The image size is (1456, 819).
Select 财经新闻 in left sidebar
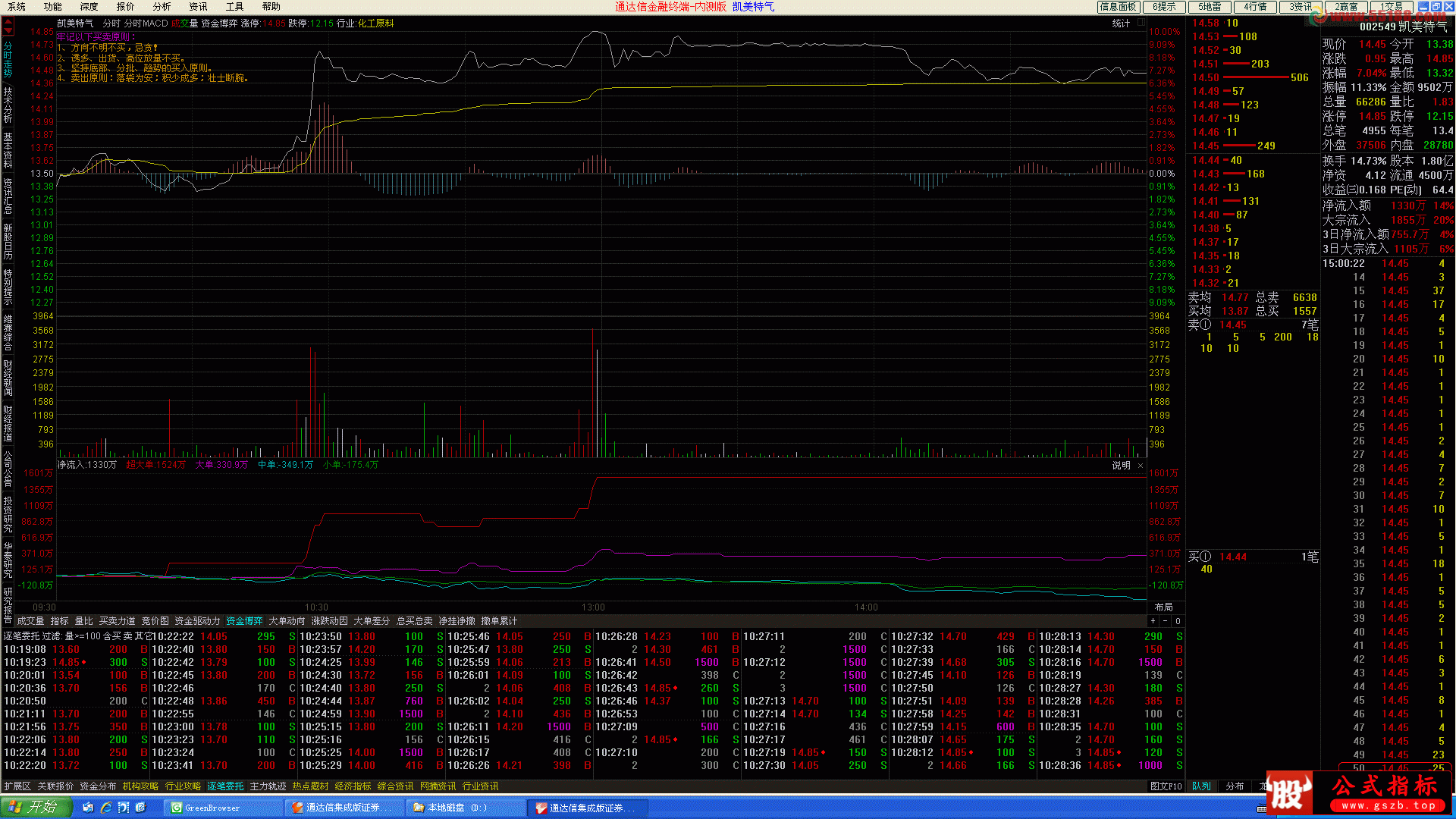pos(8,378)
